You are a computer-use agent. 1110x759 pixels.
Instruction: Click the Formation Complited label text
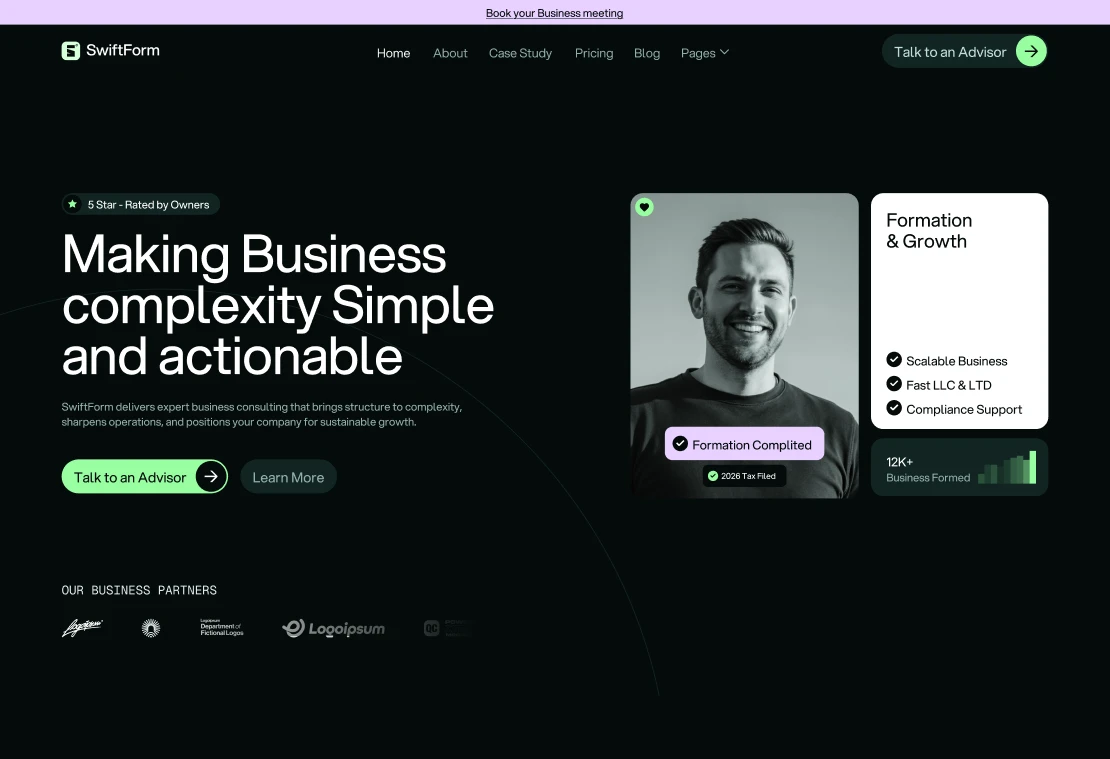click(752, 445)
